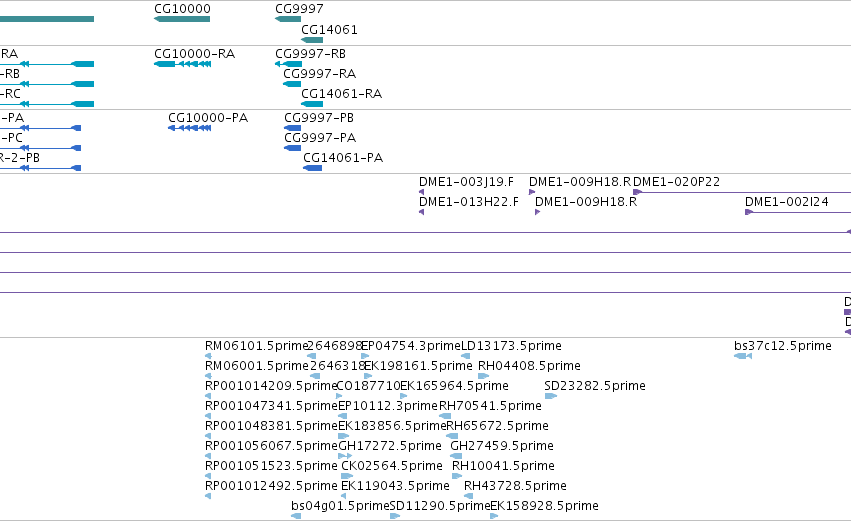Image resolution: width=851 pixels, height=521 pixels.
Task: Select the CG9997-PA protein bar
Action: tap(293, 148)
